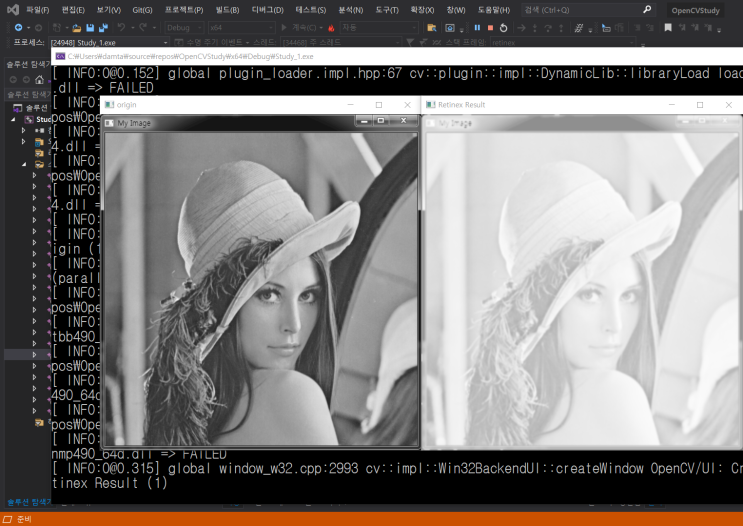Open the 스택 프레임 retinex dropdown
743x526 pixels.
click(x=563, y=43)
